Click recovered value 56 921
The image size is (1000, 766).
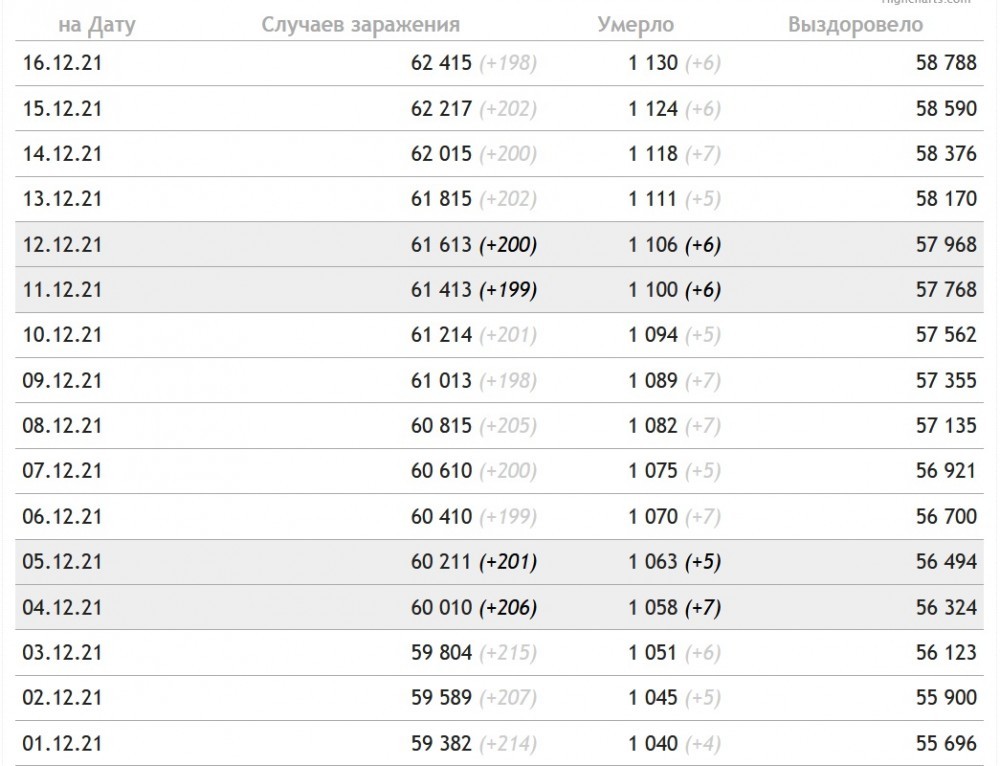click(946, 471)
